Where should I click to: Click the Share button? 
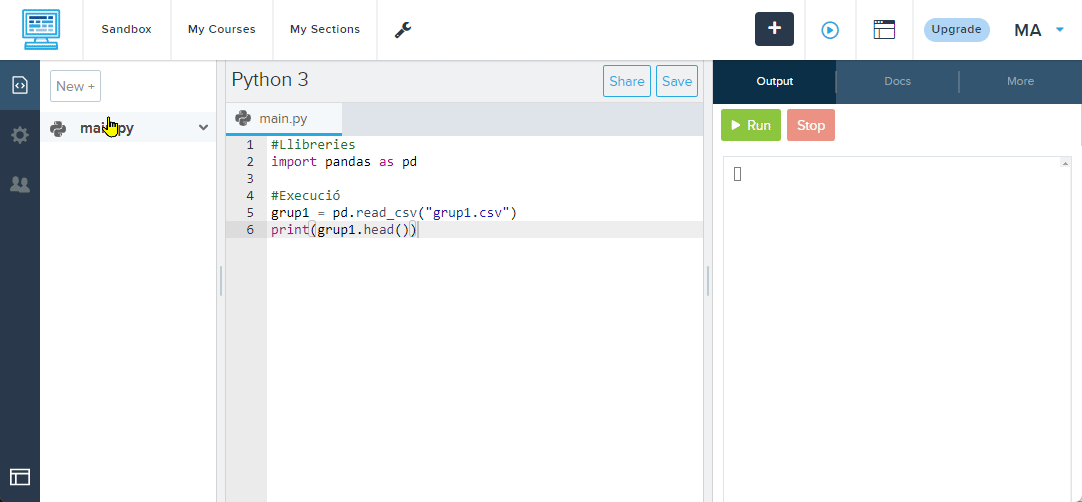point(626,82)
